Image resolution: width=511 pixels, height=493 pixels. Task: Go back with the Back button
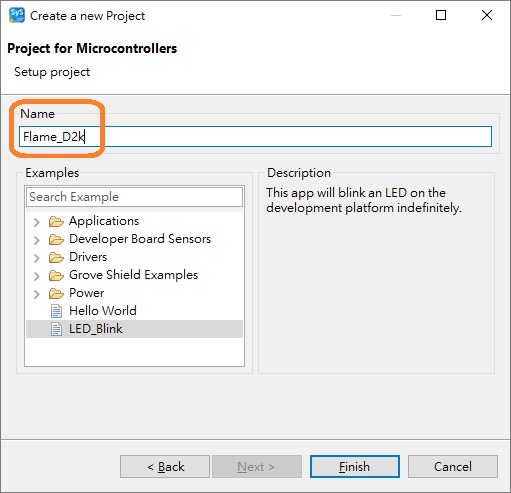point(165,466)
